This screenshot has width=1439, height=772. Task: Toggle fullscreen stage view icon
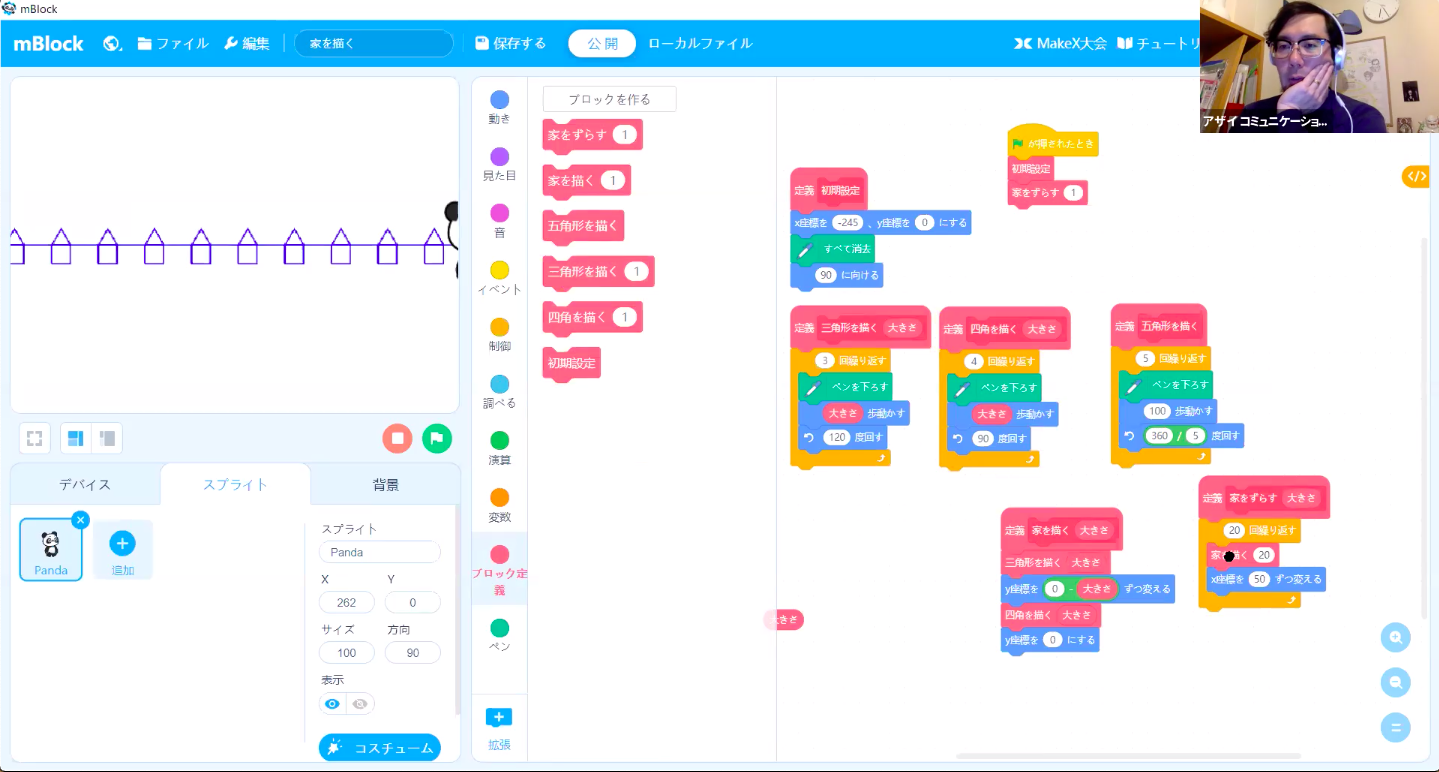tap(35, 438)
